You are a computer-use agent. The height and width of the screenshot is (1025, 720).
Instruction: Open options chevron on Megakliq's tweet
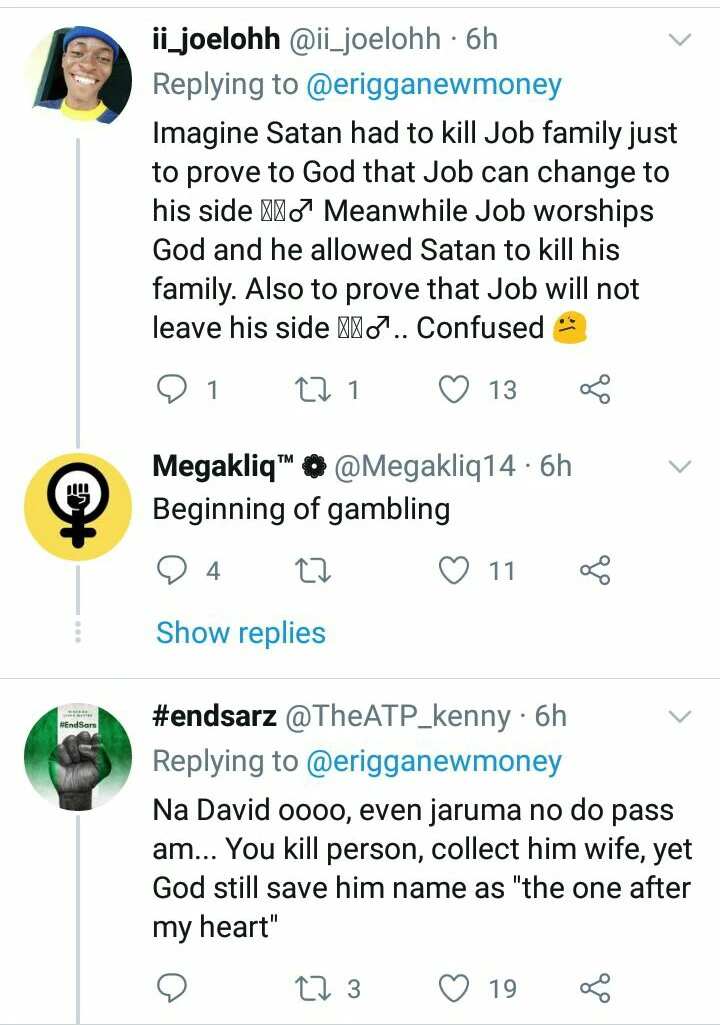pyautogui.click(x=680, y=467)
